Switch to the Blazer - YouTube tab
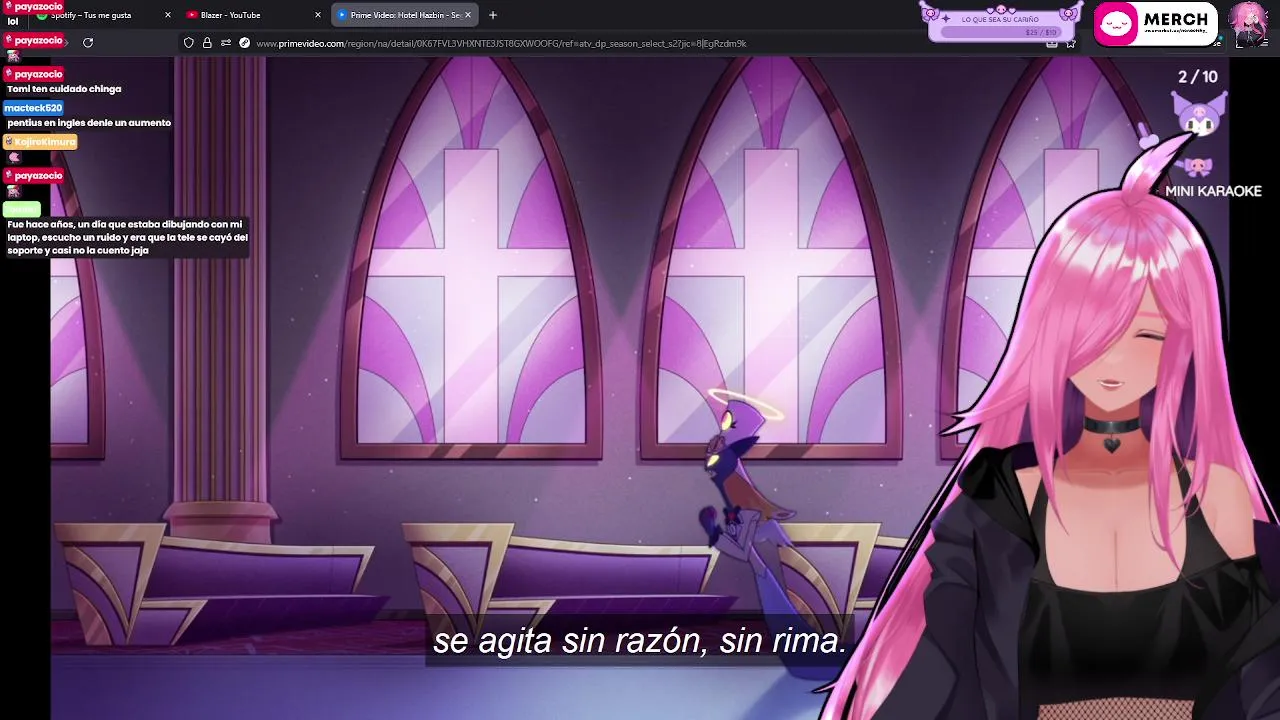This screenshot has width=1280, height=720. click(253, 15)
